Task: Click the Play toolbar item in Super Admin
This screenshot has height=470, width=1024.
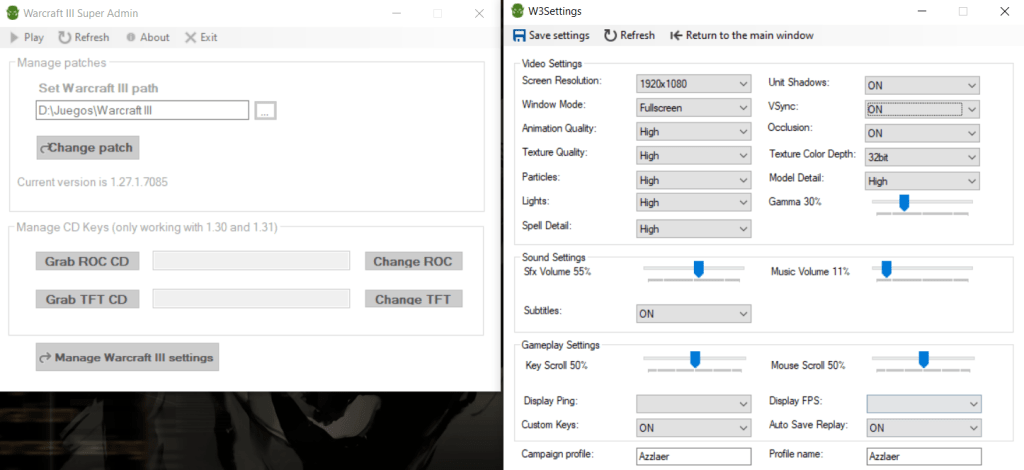Action: pyautogui.click(x=27, y=37)
